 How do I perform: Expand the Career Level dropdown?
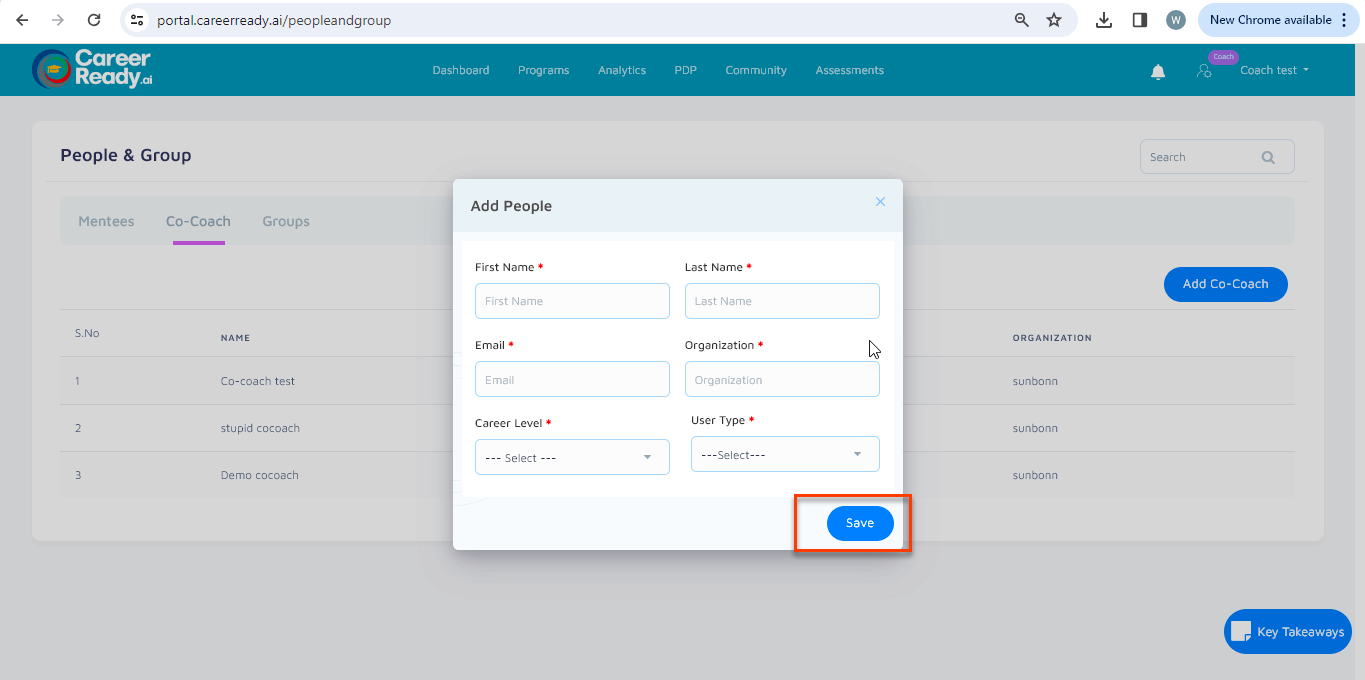click(x=572, y=457)
